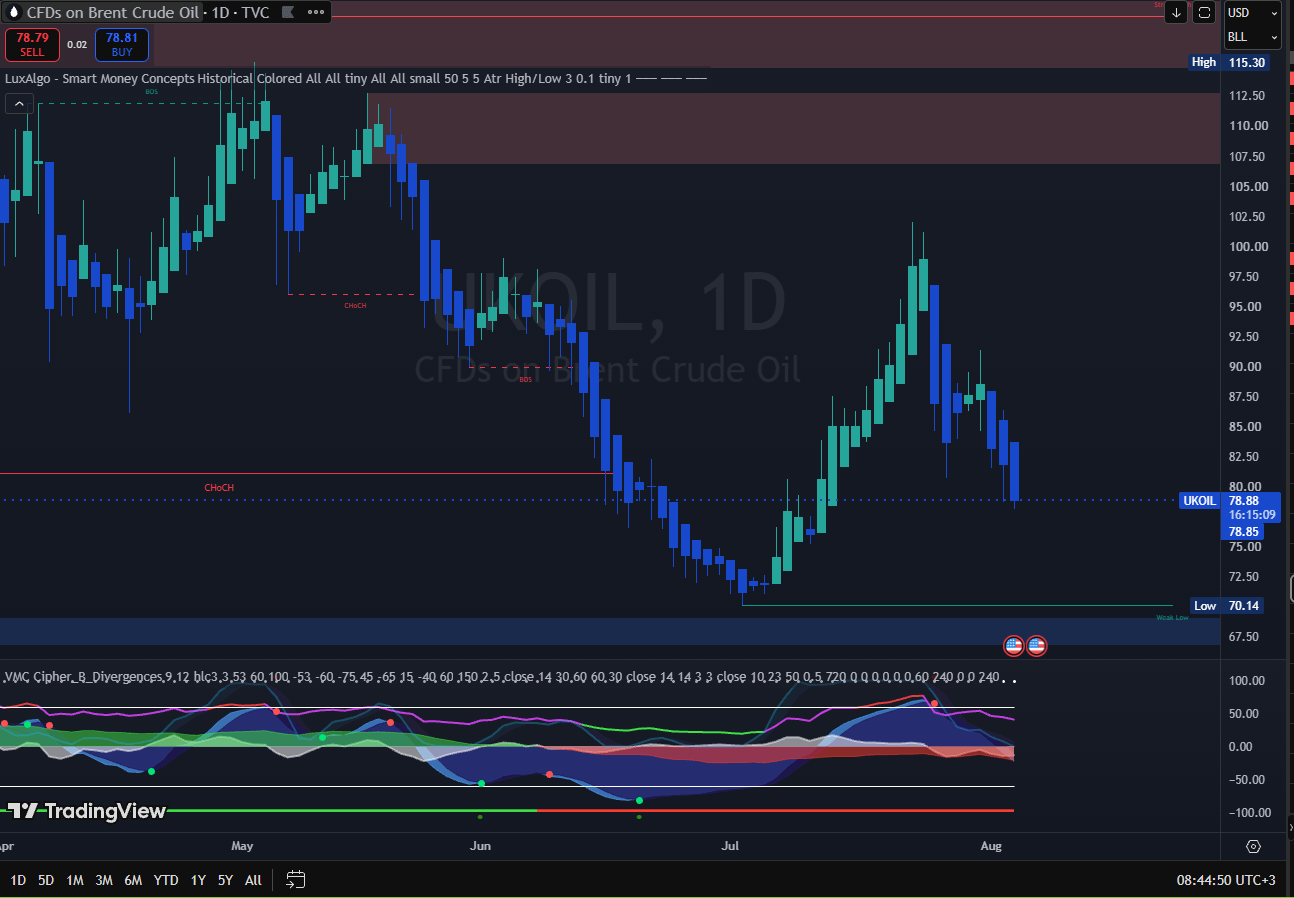Click the 100.00 level on price scale
The width and height of the screenshot is (1294, 898).
(x=1250, y=247)
